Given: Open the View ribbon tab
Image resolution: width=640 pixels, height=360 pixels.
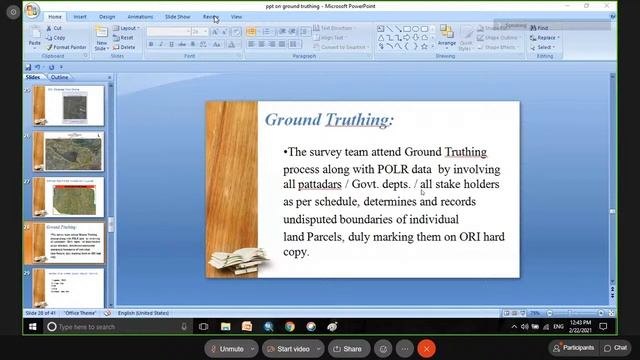Looking at the screenshot, I should tap(236, 17).
